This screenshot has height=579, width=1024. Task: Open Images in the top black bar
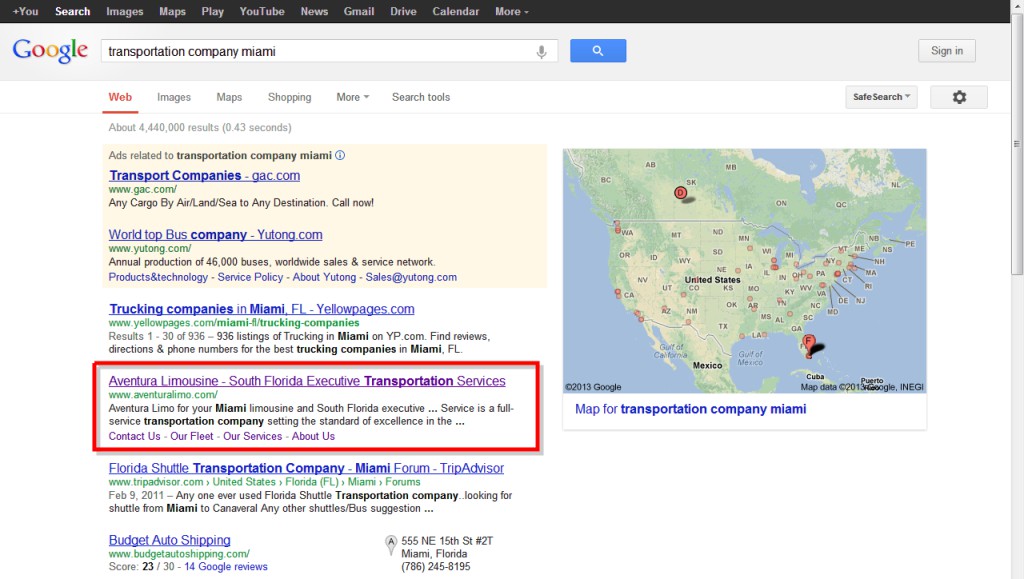(125, 11)
